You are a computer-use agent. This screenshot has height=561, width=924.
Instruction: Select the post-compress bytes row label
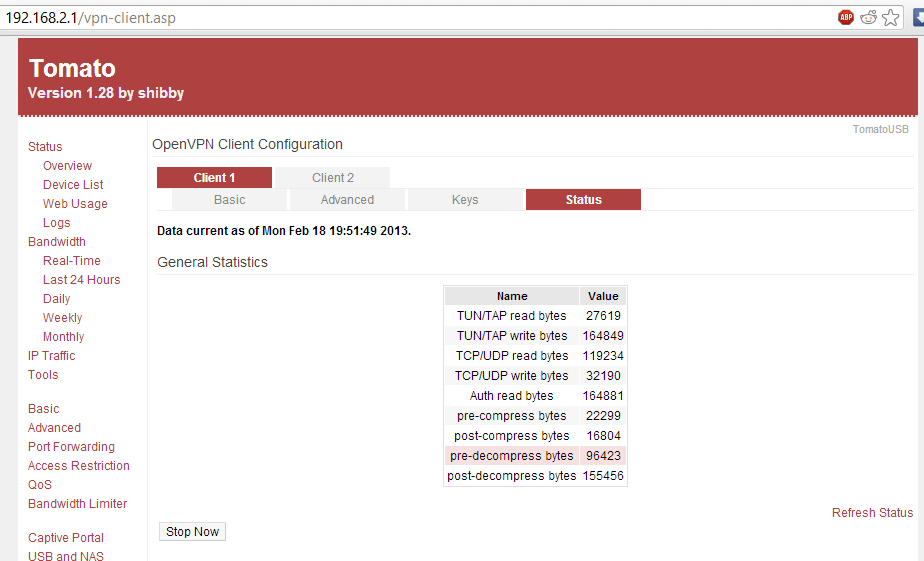[x=512, y=436]
